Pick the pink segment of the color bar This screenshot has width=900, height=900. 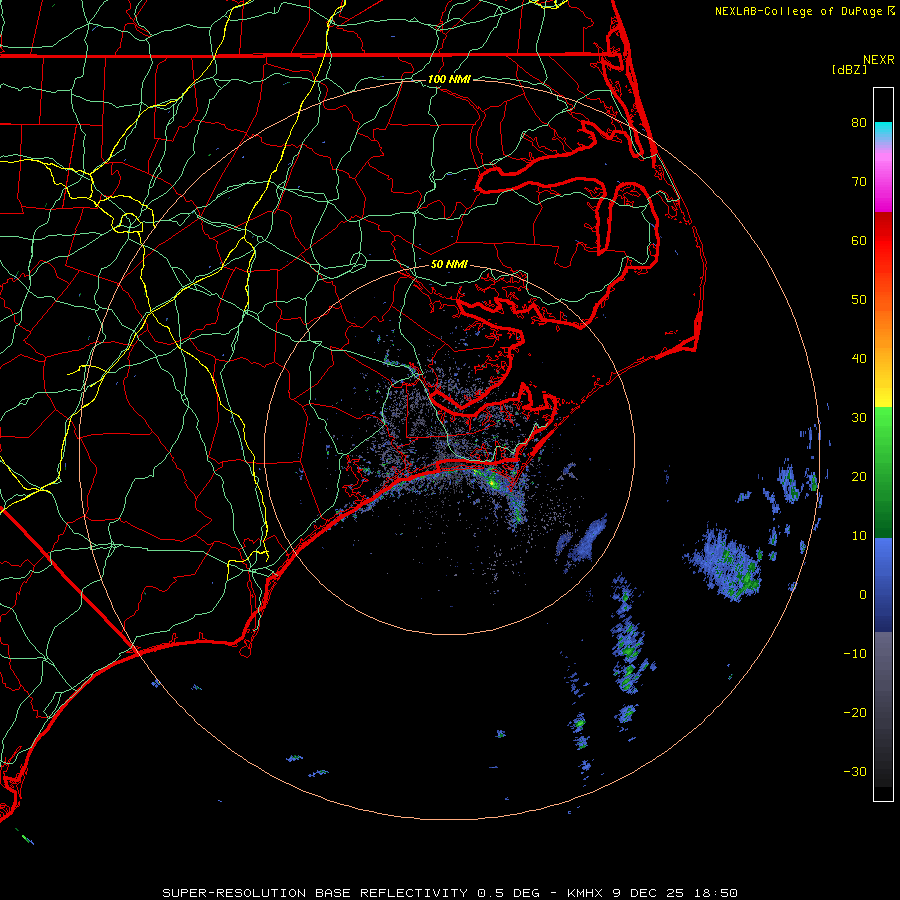coord(883,181)
